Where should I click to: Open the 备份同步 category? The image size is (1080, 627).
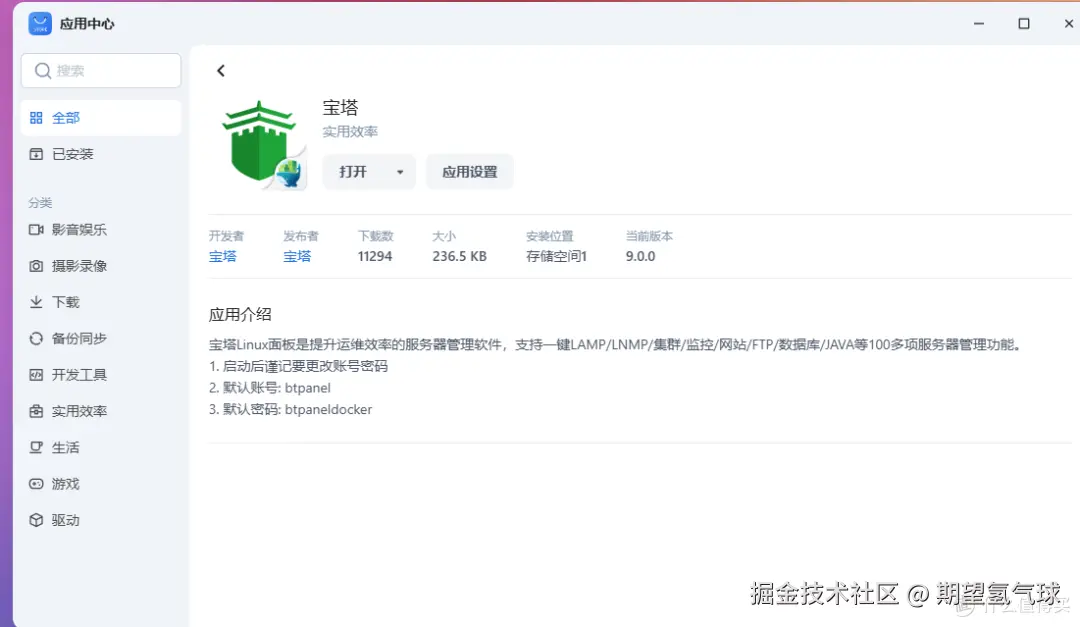(101, 338)
